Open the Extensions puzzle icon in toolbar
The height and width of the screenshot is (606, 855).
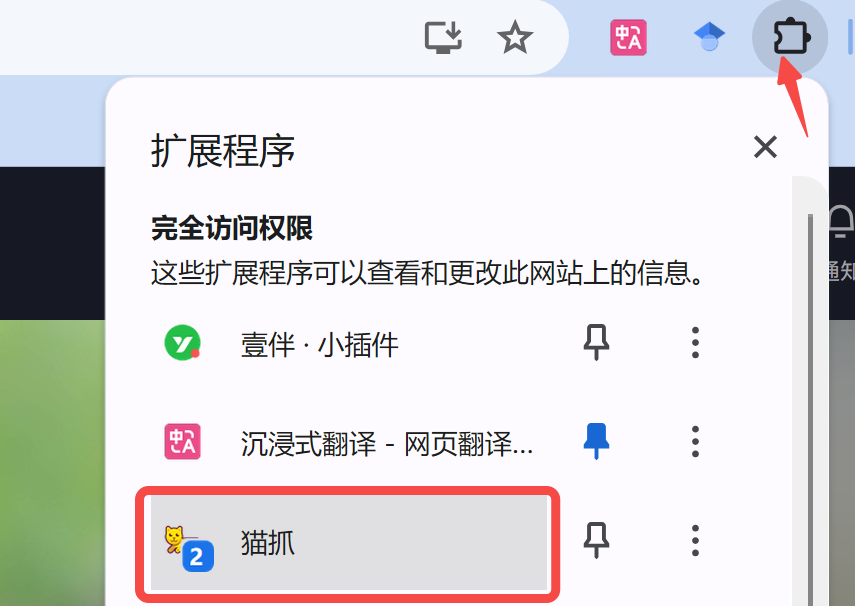790,37
